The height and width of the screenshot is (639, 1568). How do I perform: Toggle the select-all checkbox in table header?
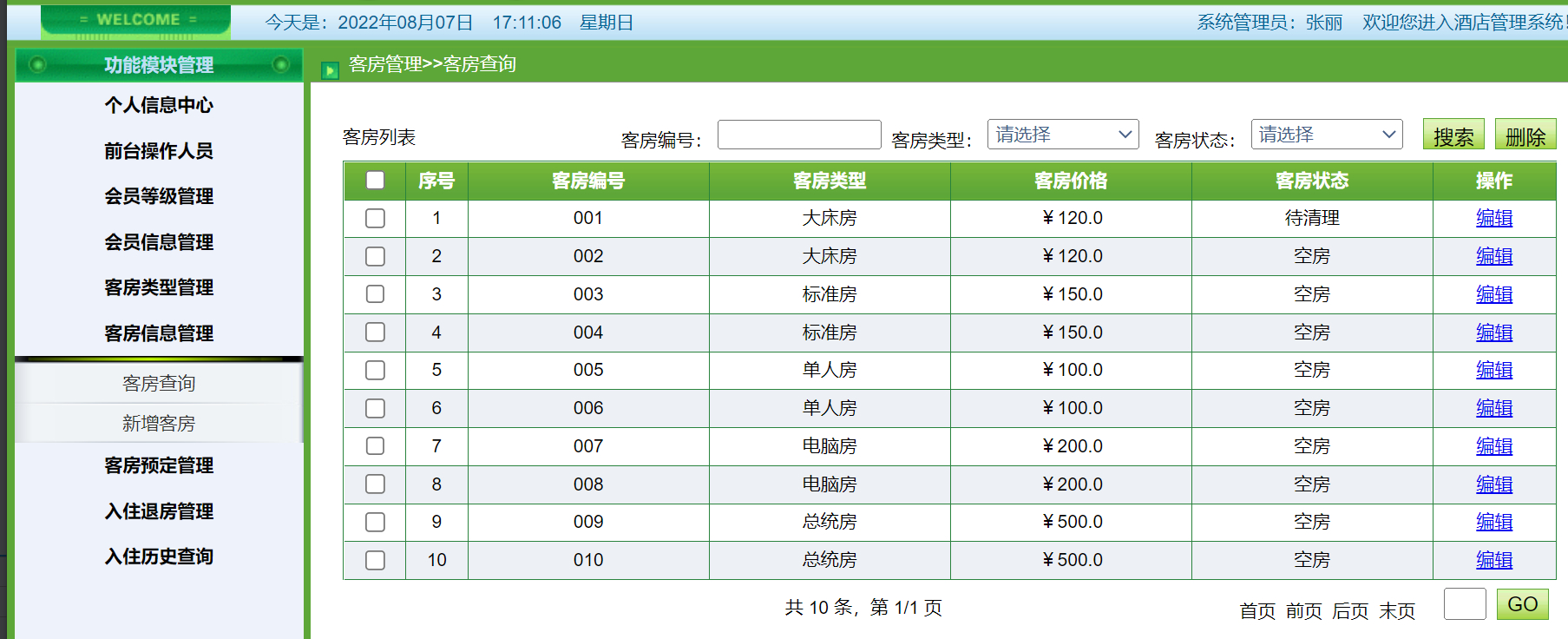click(x=375, y=181)
